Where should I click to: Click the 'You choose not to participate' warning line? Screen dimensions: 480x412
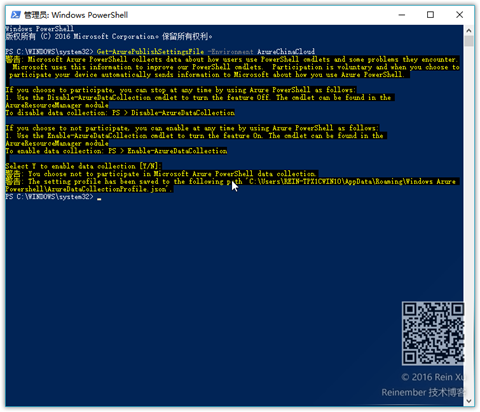pyautogui.click(x=161, y=174)
